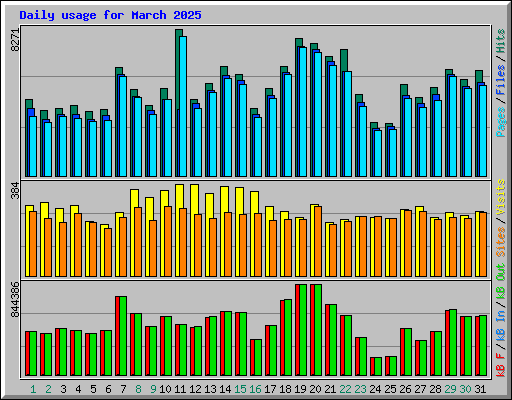Viewport: 512px width, 400px height.
Task: Select day 13 on the x-axis
Action: [210, 389]
